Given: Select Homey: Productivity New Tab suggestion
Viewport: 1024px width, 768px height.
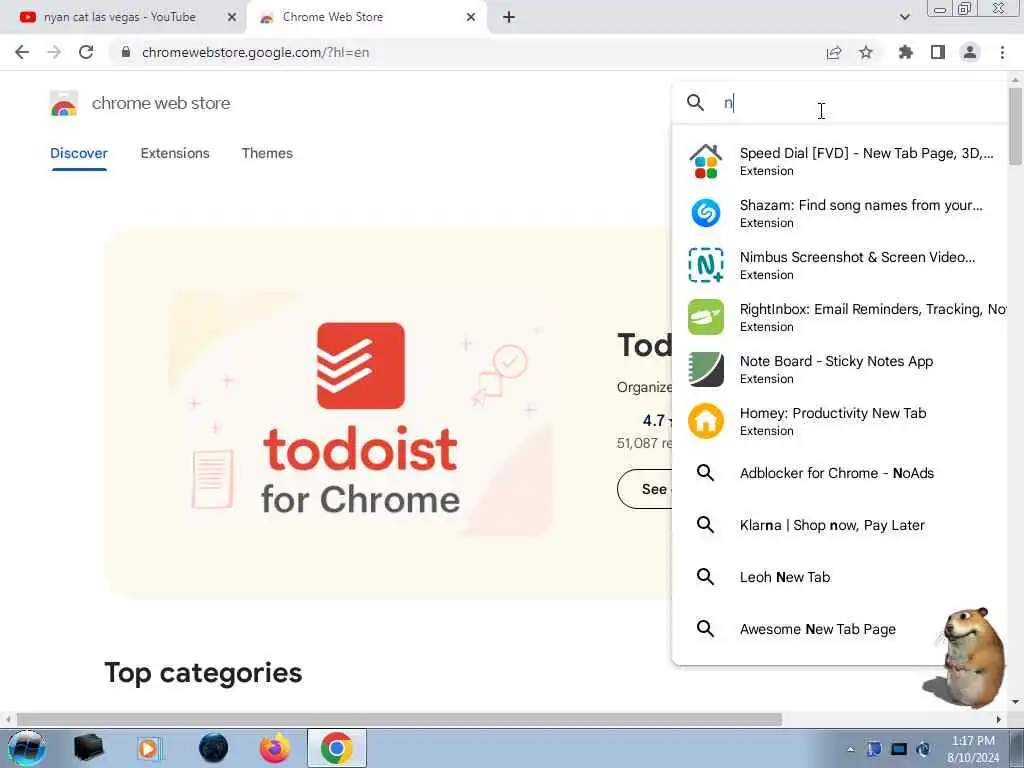Looking at the screenshot, I should [x=840, y=421].
